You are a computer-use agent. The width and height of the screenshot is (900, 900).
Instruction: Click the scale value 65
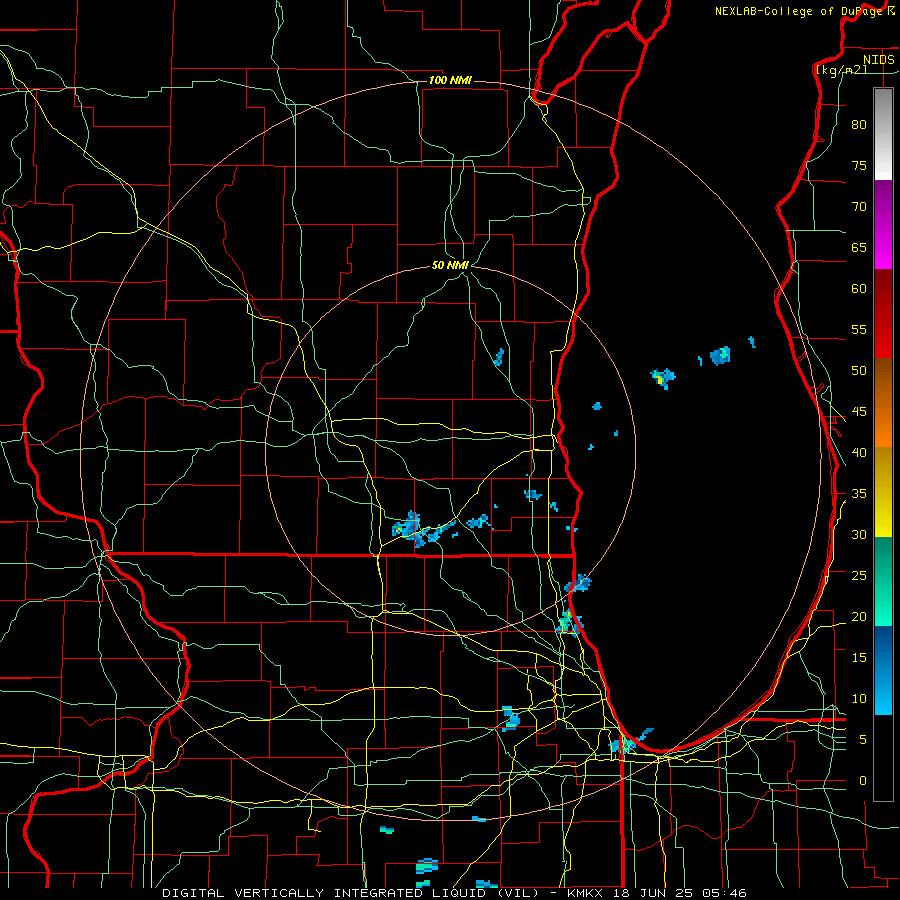coord(859,248)
